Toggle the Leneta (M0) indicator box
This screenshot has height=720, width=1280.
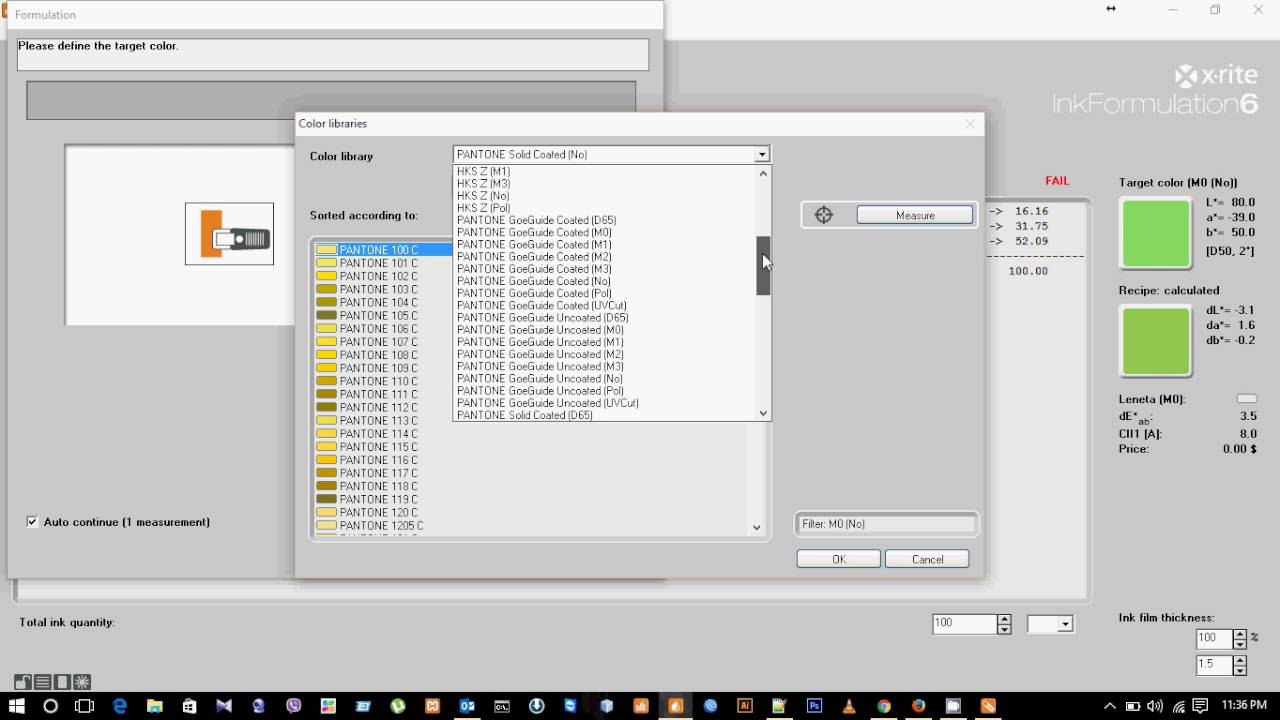coord(1247,399)
